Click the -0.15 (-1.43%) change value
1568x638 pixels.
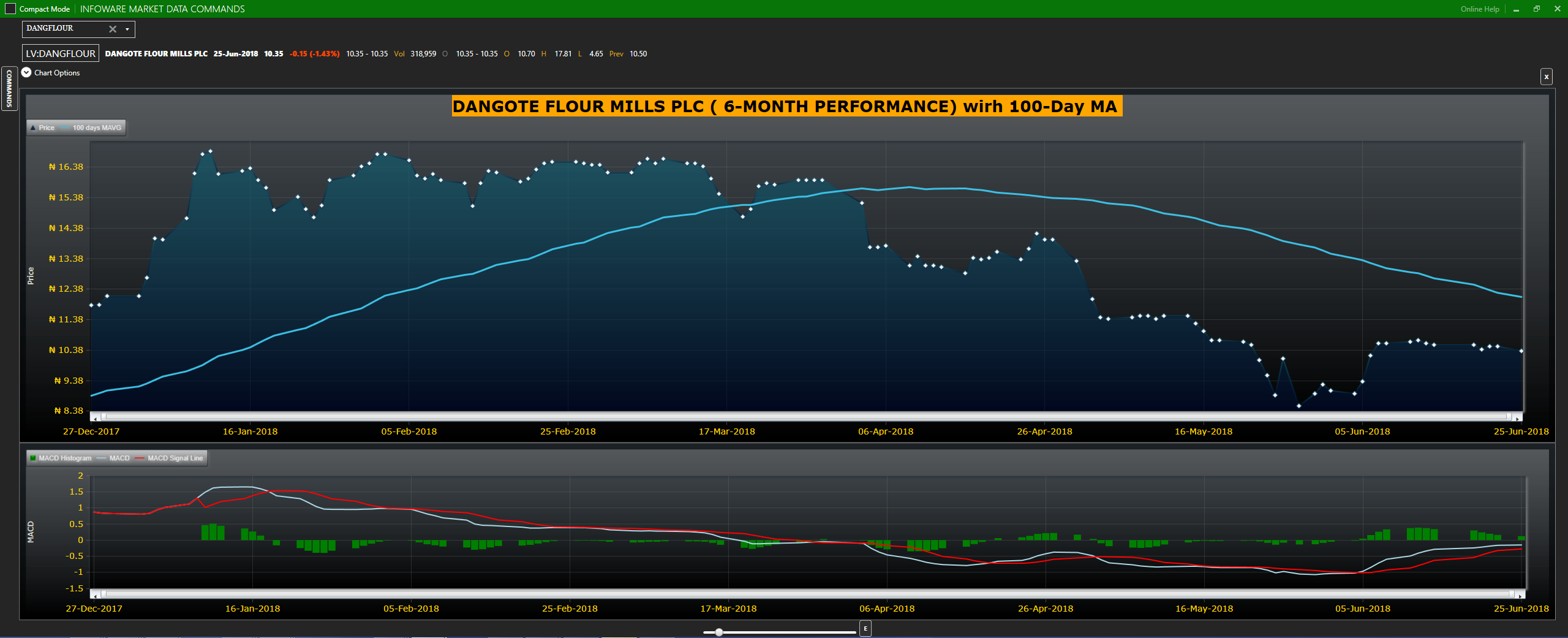tap(315, 54)
